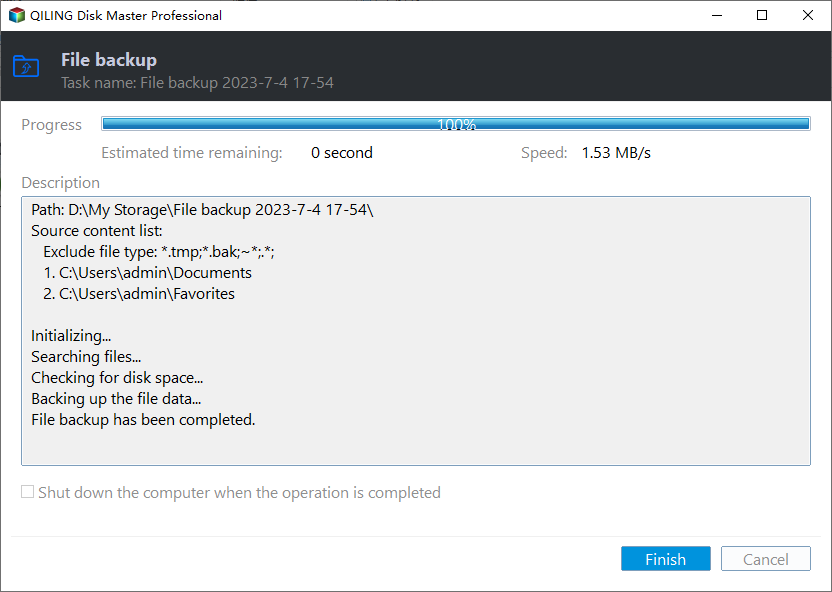
Task: Click 'Backing up the file data...' line
Action: [116, 398]
